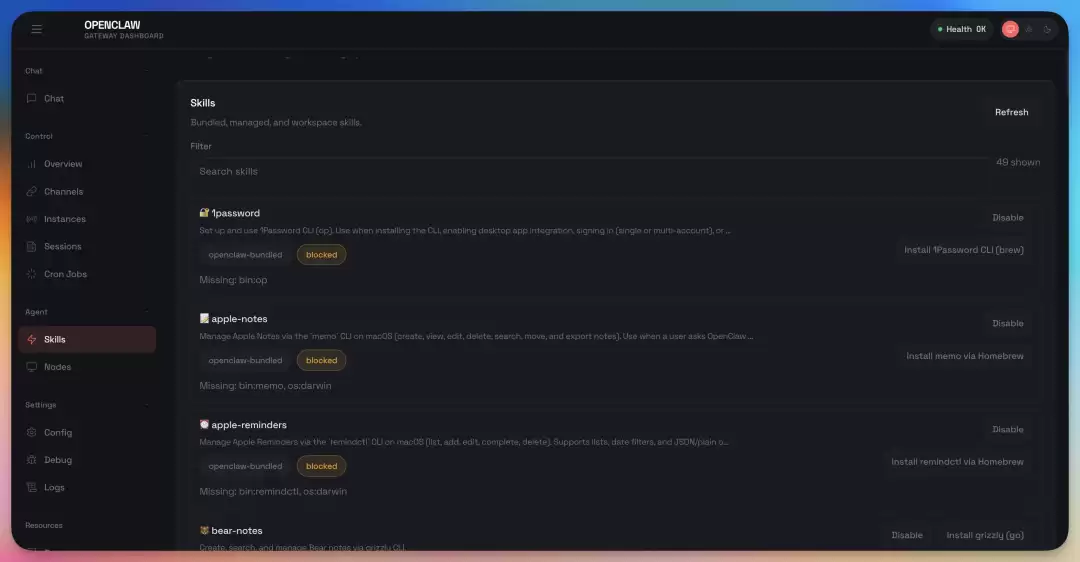Image resolution: width=1080 pixels, height=562 pixels.
Task: Click the Overview bar chart icon
Action: 31,164
